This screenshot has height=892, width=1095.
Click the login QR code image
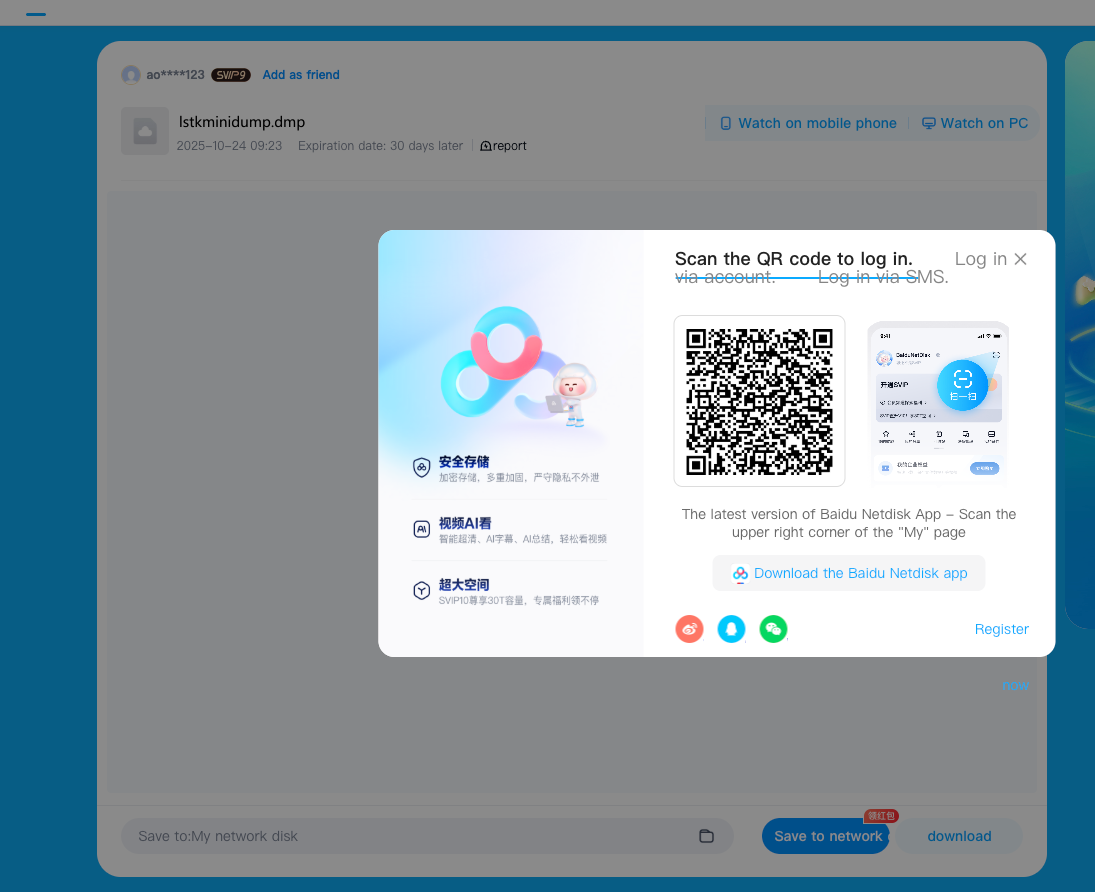click(x=759, y=401)
